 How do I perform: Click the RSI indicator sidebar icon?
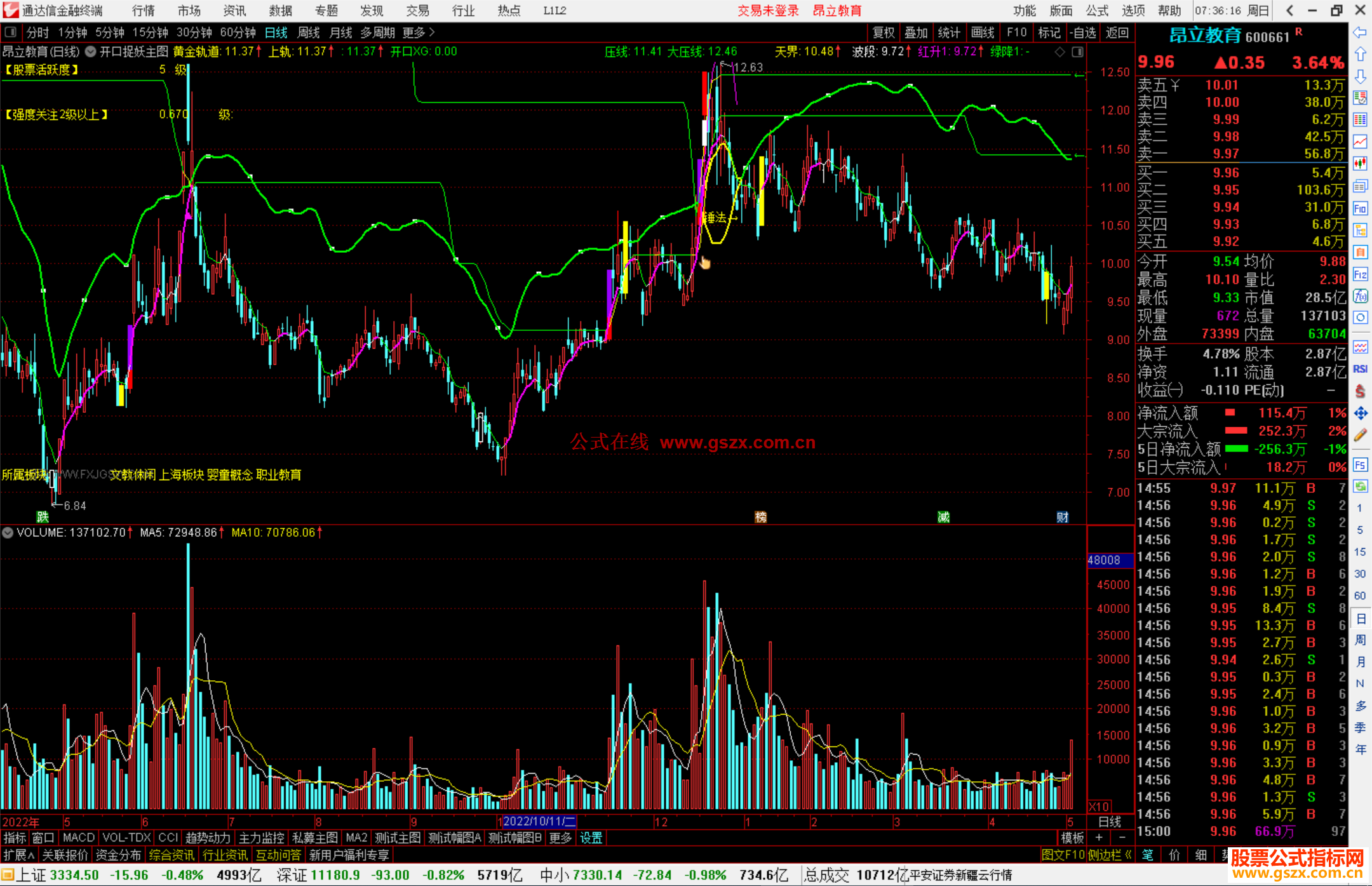(1360, 369)
